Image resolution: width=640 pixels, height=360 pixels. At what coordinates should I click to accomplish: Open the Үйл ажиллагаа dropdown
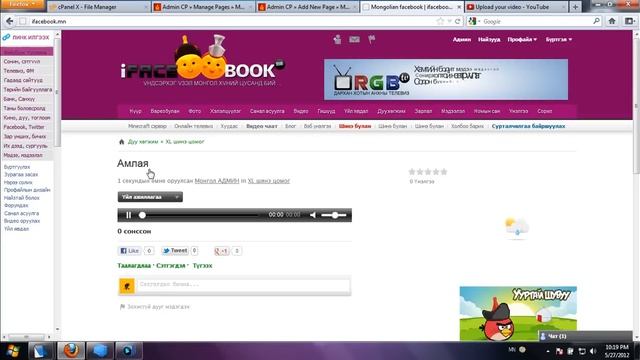pos(150,197)
